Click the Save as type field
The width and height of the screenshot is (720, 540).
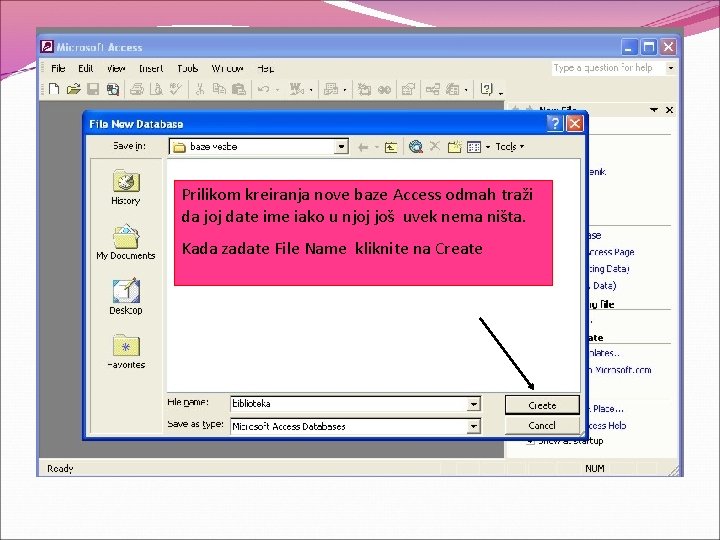point(349,427)
